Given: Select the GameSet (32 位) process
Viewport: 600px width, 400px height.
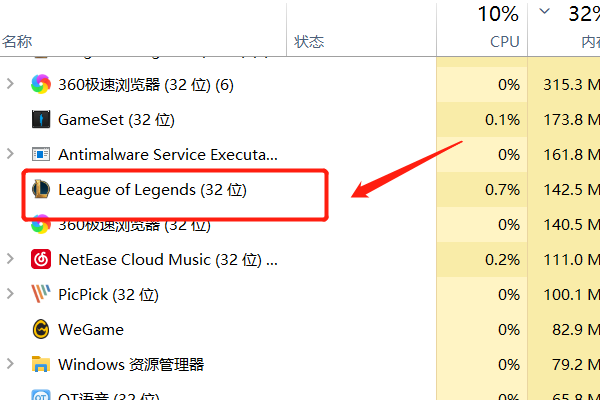Looking at the screenshot, I should (116, 120).
